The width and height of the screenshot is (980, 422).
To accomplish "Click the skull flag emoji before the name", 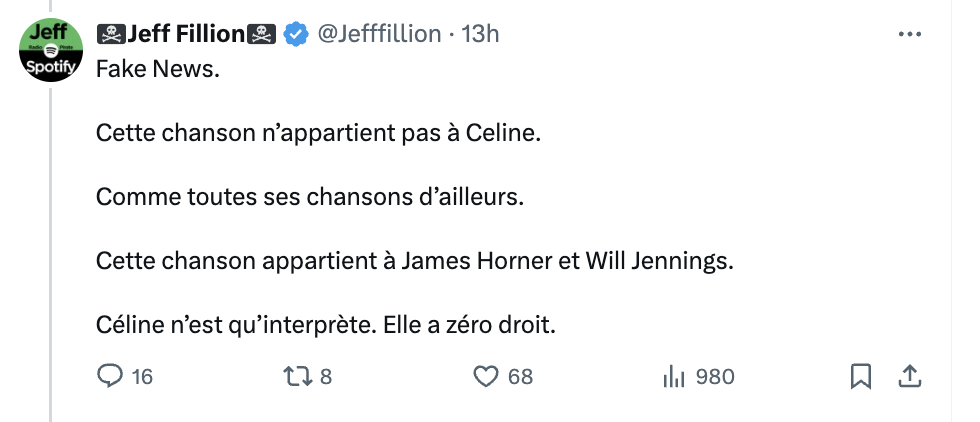I will pos(111,34).
